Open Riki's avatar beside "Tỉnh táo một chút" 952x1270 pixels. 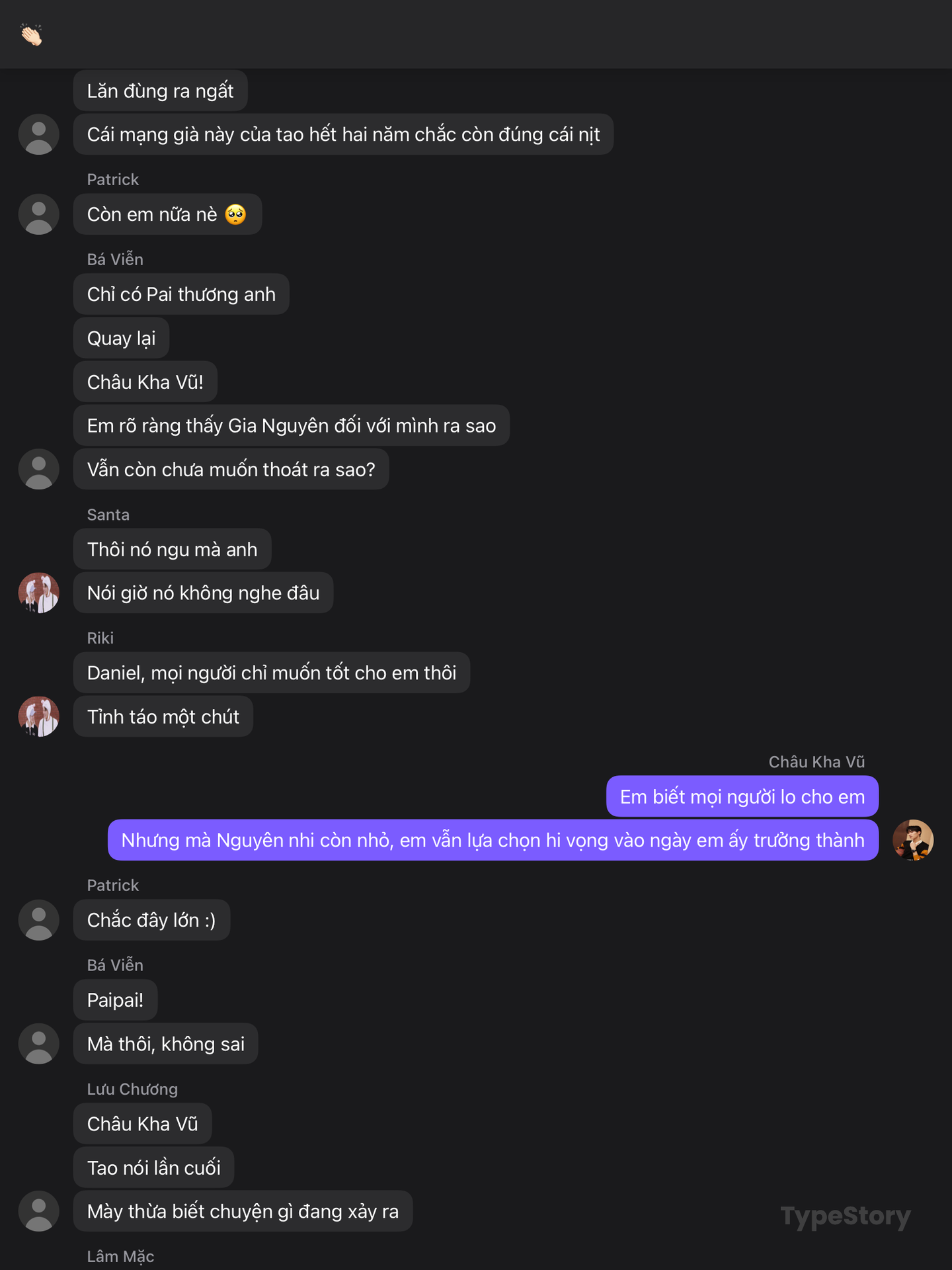coord(39,716)
